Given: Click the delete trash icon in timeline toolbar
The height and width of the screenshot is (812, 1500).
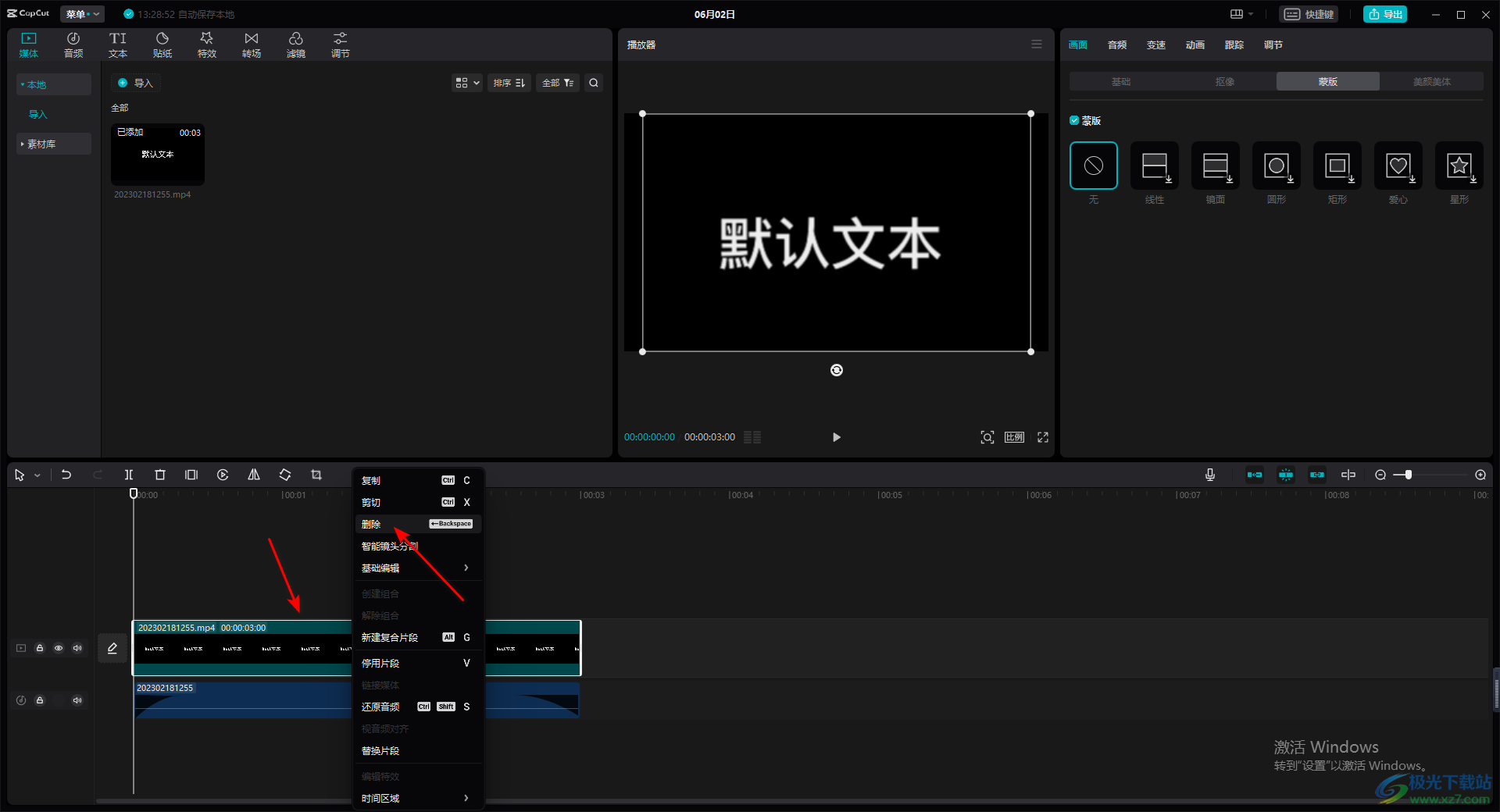Looking at the screenshot, I should tap(160, 475).
